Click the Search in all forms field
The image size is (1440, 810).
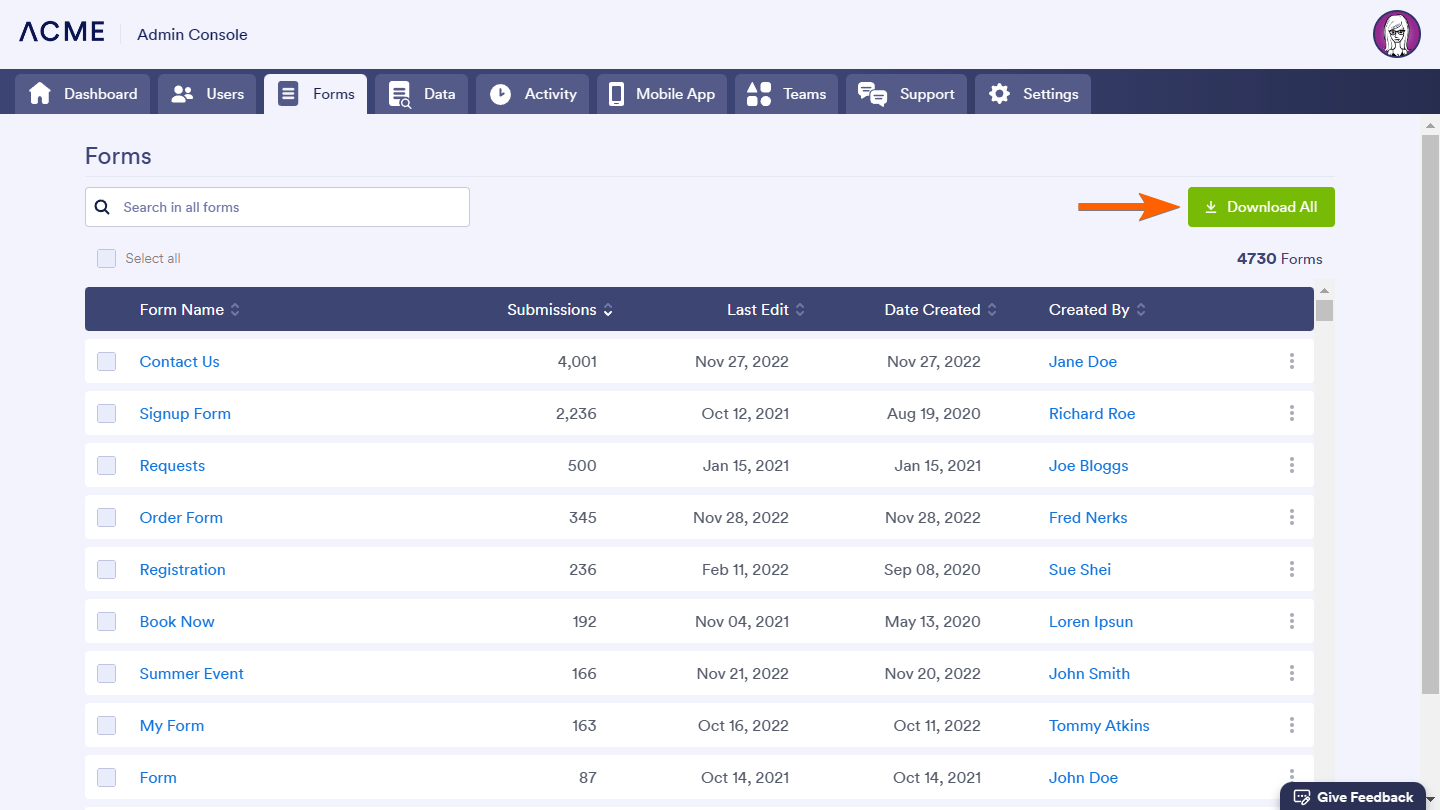[x=290, y=207]
